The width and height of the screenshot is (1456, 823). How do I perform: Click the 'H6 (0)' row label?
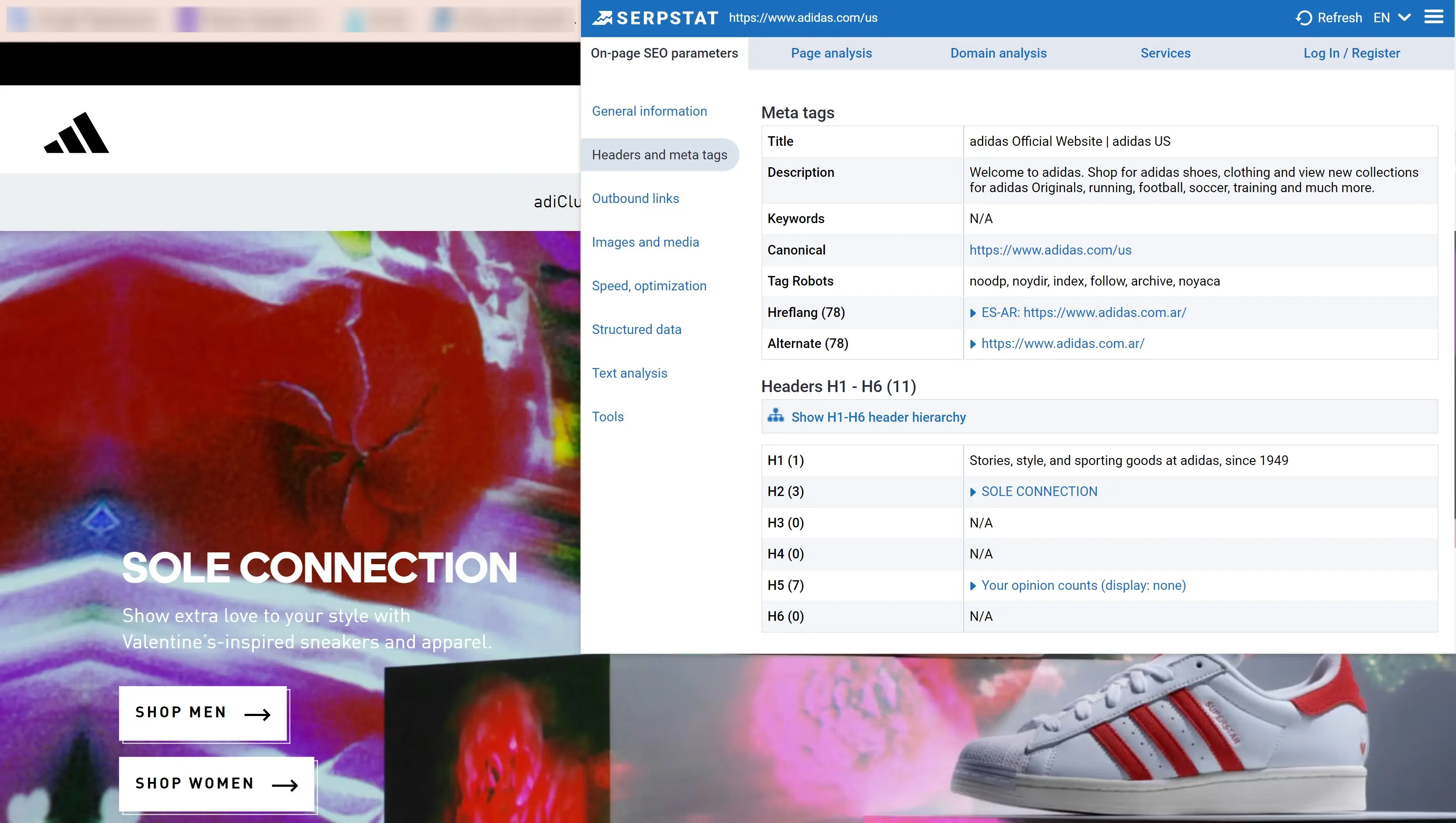(x=785, y=616)
